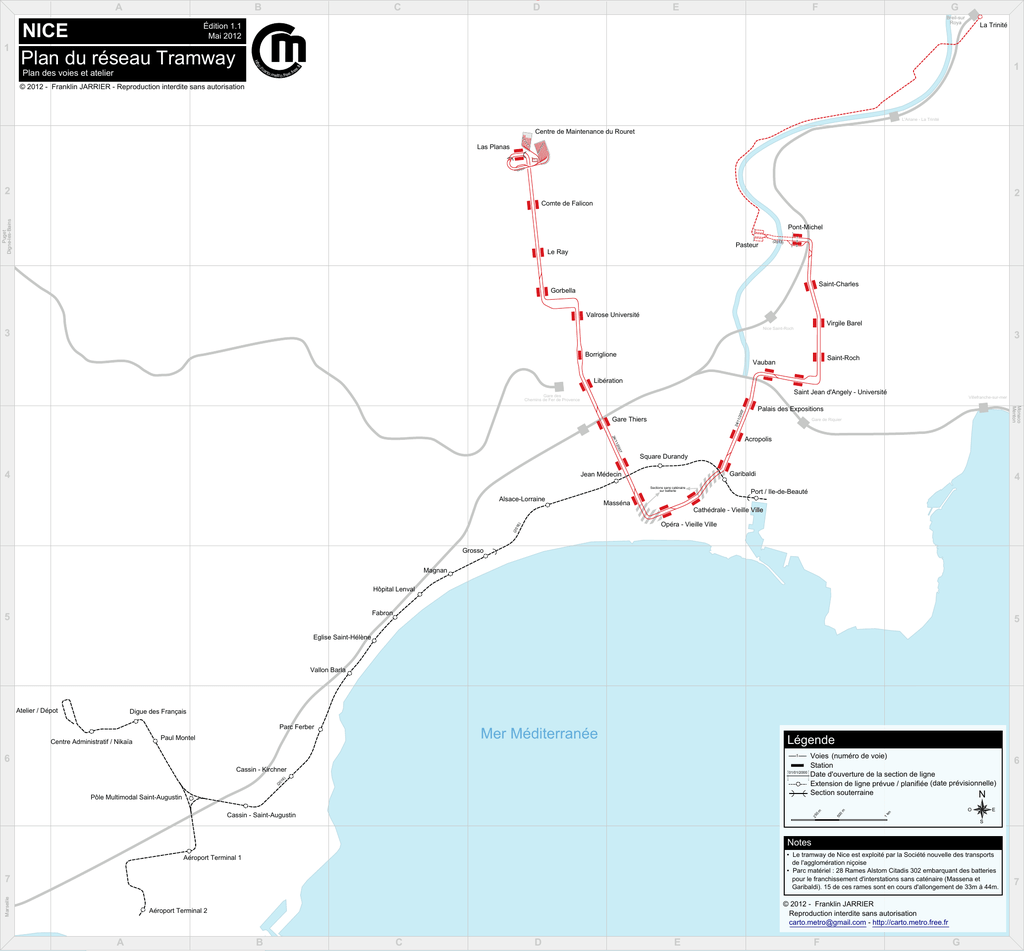Click the Mer Méditerranée label
Viewport: 1024px width, 951px height.
[539, 734]
